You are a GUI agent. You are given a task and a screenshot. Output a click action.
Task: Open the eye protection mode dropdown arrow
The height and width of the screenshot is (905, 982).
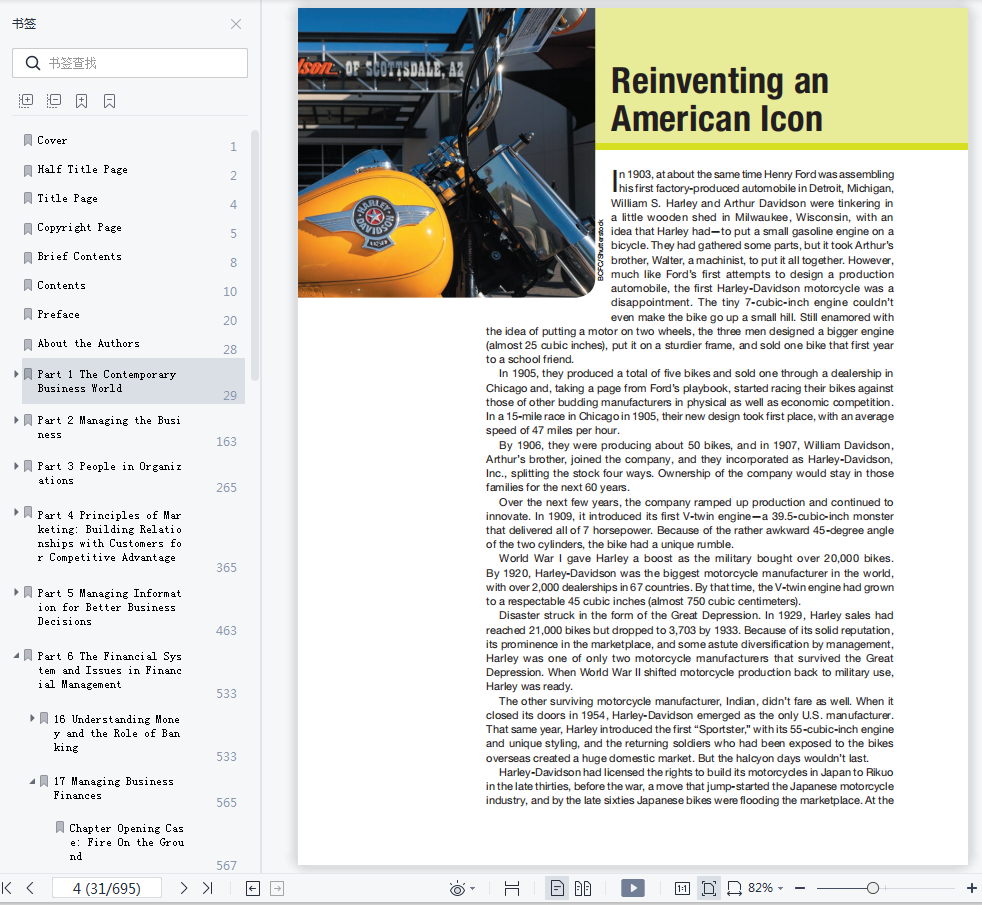point(472,889)
